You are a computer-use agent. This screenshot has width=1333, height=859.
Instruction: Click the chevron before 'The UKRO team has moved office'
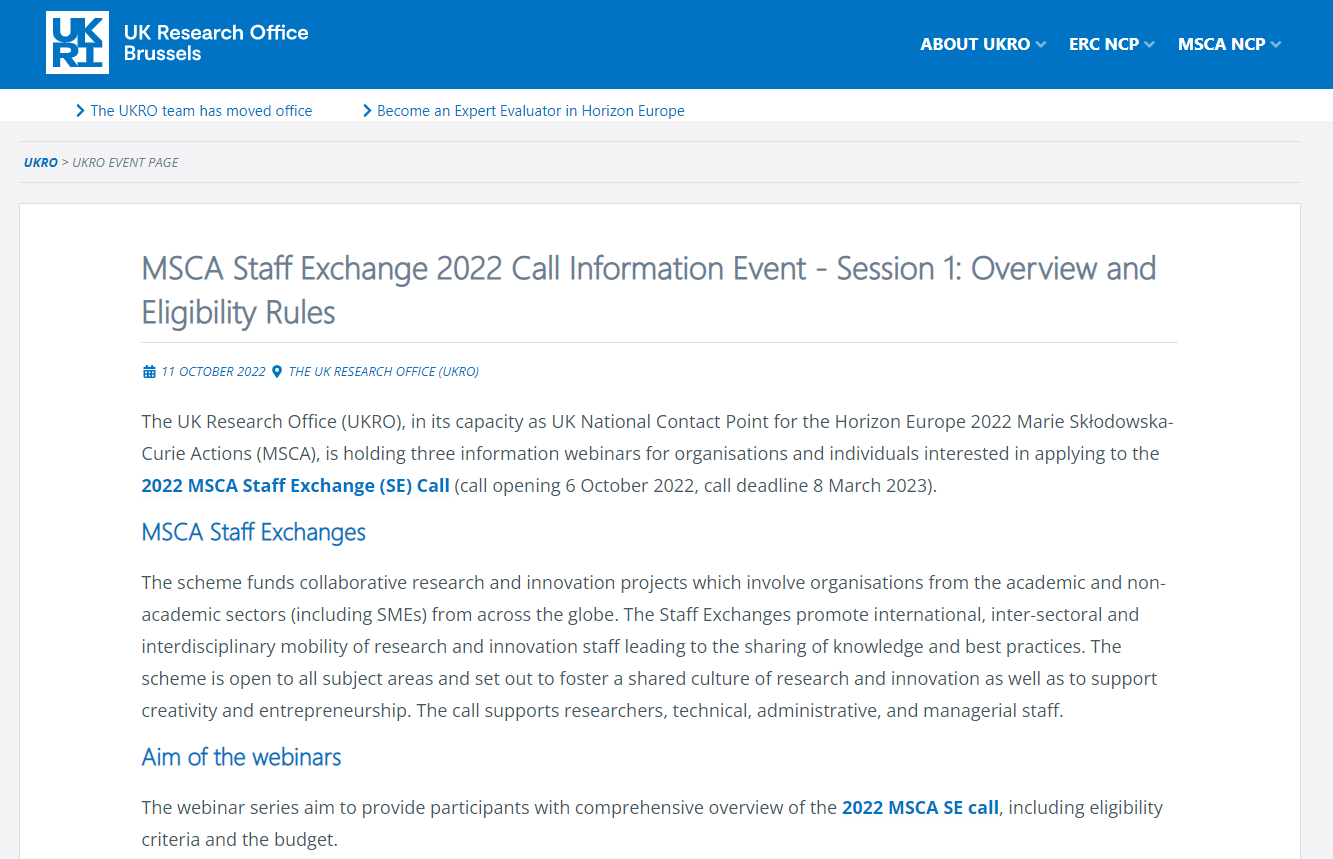tap(80, 111)
